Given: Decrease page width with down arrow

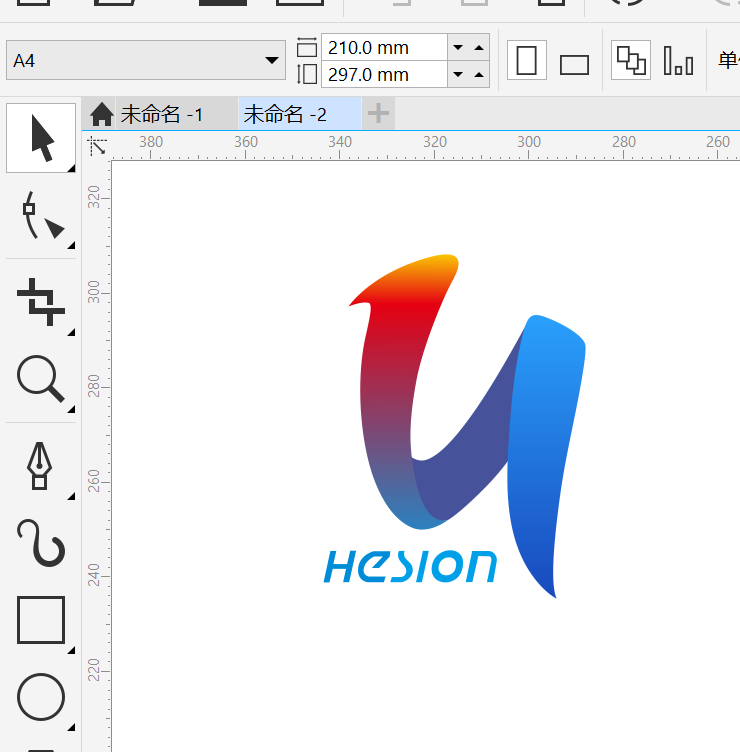Looking at the screenshot, I should pos(458,47).
